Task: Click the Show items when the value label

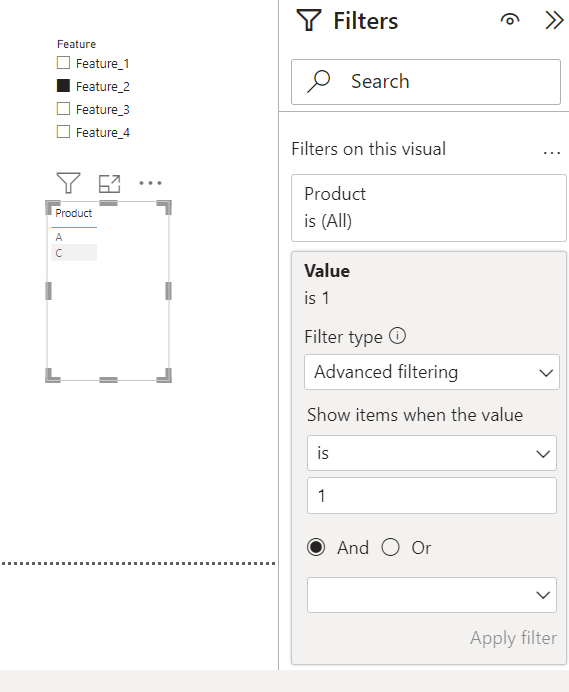Action: point(415,415)
